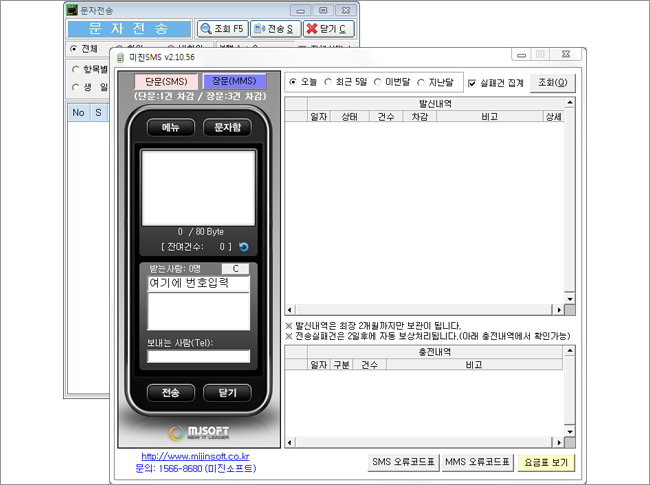The width and height of the screenshot is (650, 485).
Task: Open the www.mijinsoft.co.kr link
Action: click(195, 456)
